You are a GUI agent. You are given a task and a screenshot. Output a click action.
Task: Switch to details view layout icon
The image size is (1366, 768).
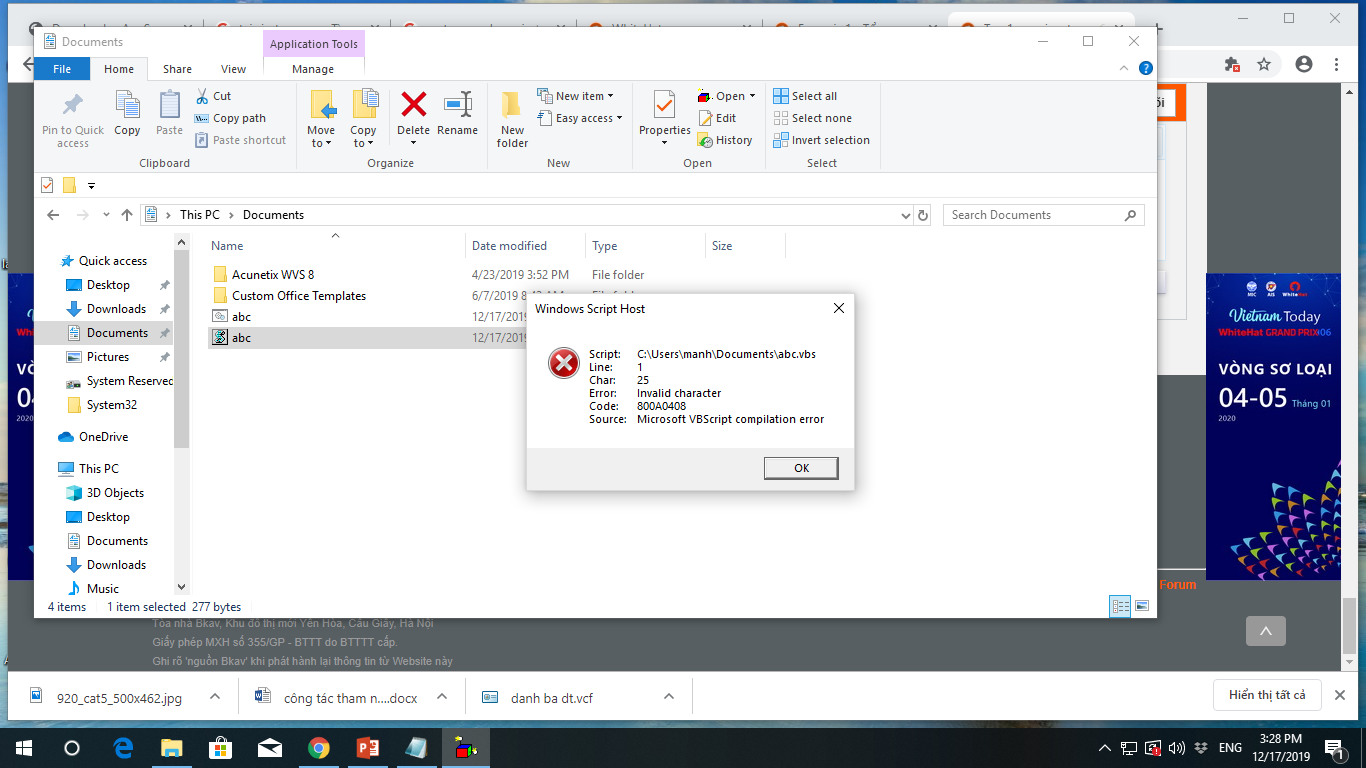1121,606
